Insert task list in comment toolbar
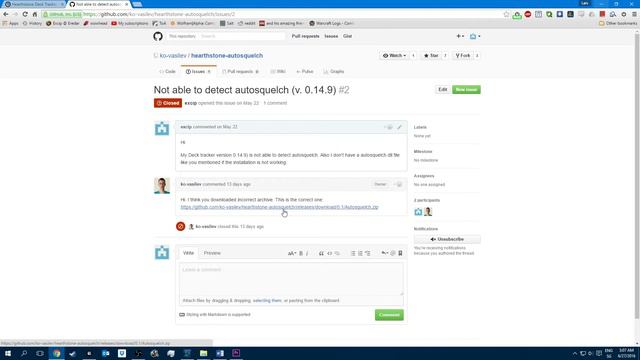The image size is (640, 360). click(x=368, y=253)
